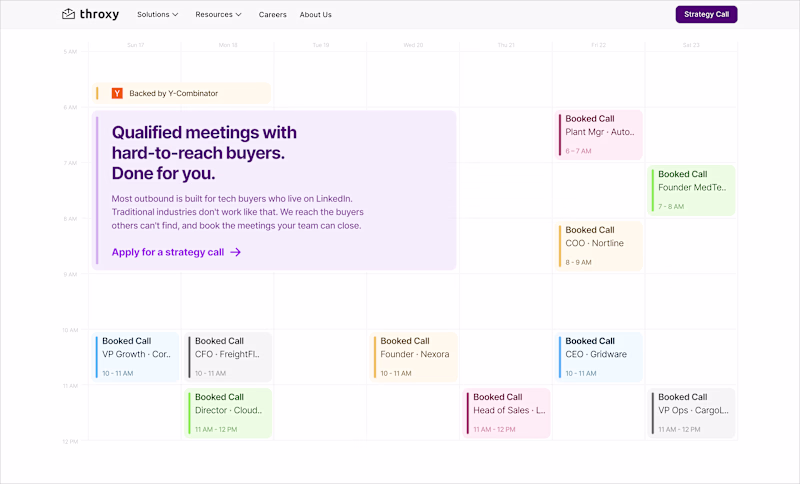Select the Founder · Nexora booked call

tap(414, 357)
